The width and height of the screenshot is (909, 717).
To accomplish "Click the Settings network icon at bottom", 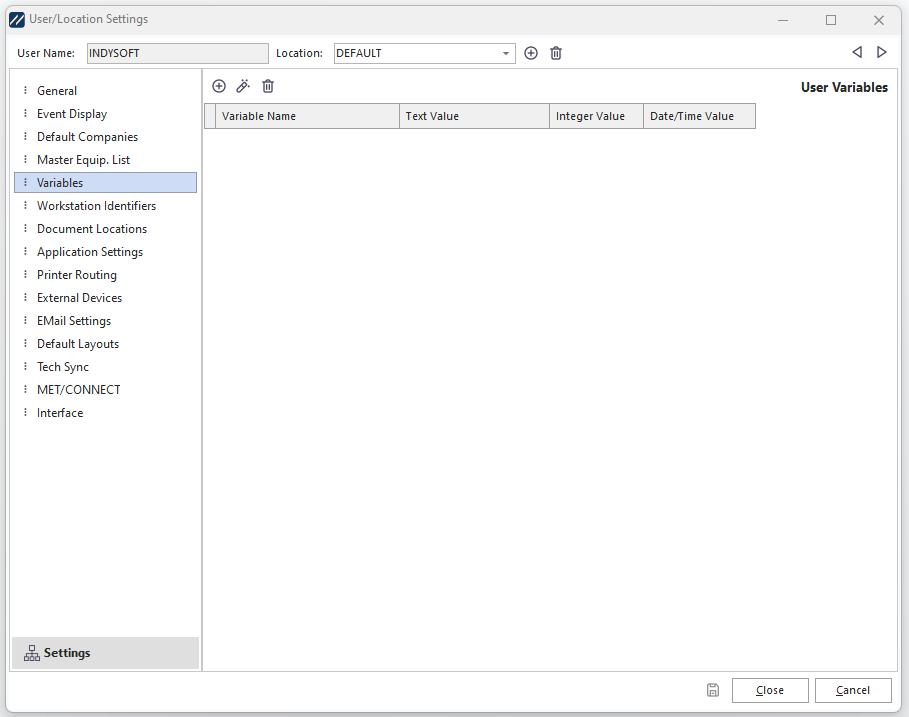I will (32, 653).
